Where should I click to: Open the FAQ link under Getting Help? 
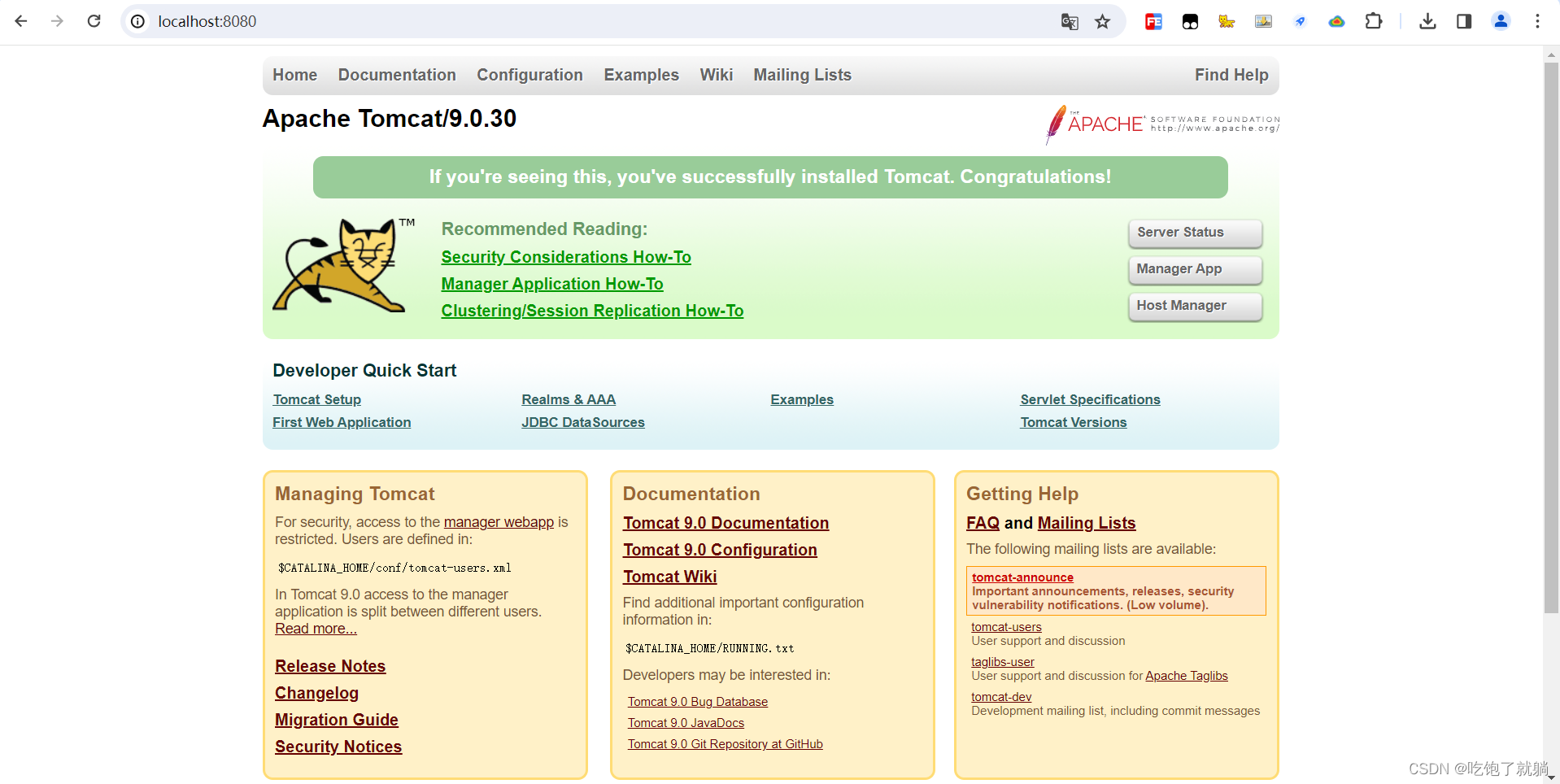[x=983, y=523]
